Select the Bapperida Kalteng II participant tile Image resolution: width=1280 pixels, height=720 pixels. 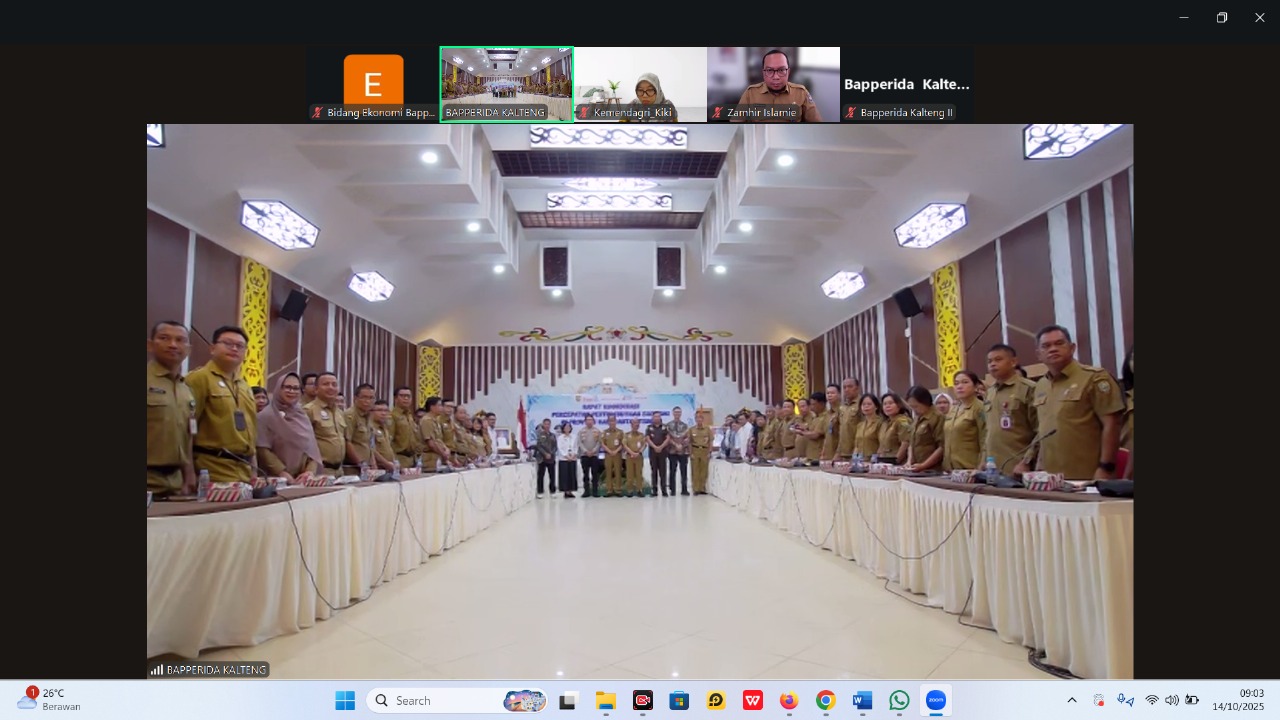click(907, 84)
